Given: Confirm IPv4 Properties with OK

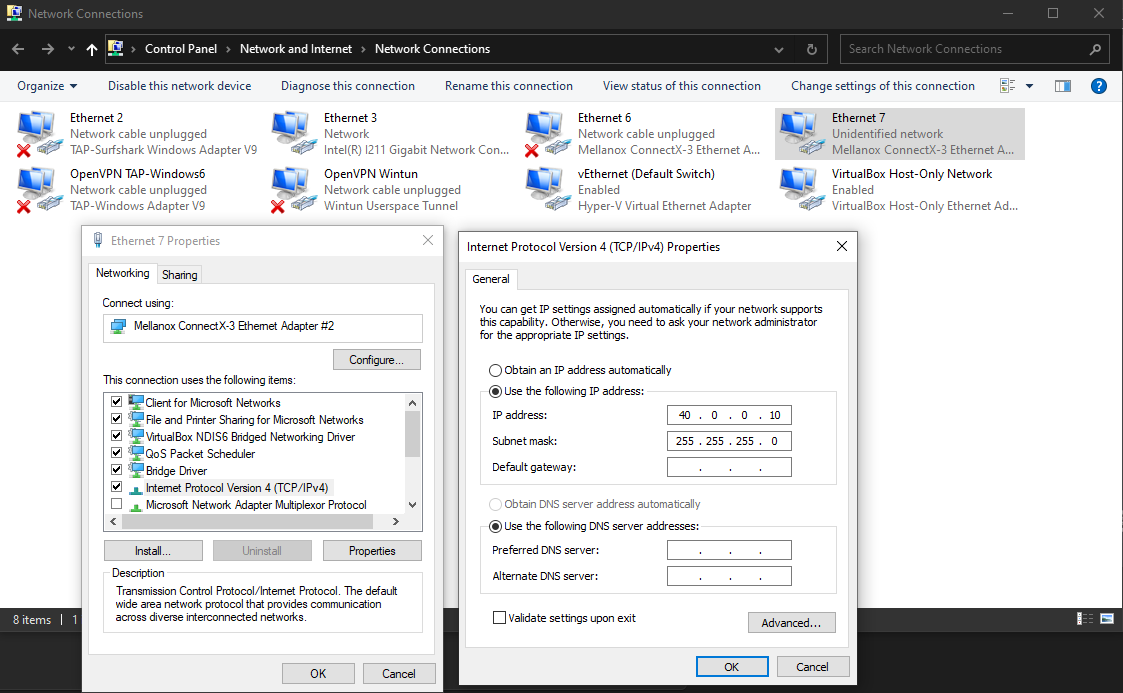Looking at the screenshot, I should click(732, 667).
